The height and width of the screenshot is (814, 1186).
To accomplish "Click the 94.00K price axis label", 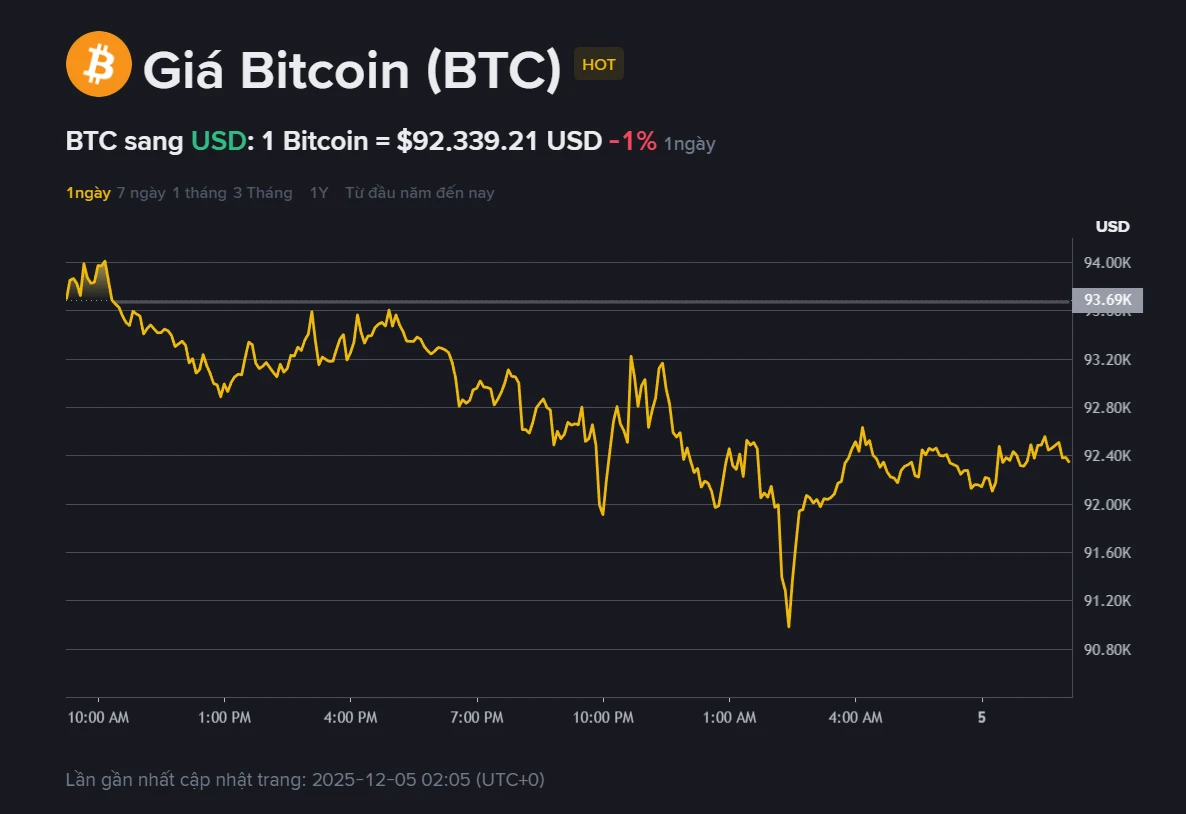I will pos(1107,262).
